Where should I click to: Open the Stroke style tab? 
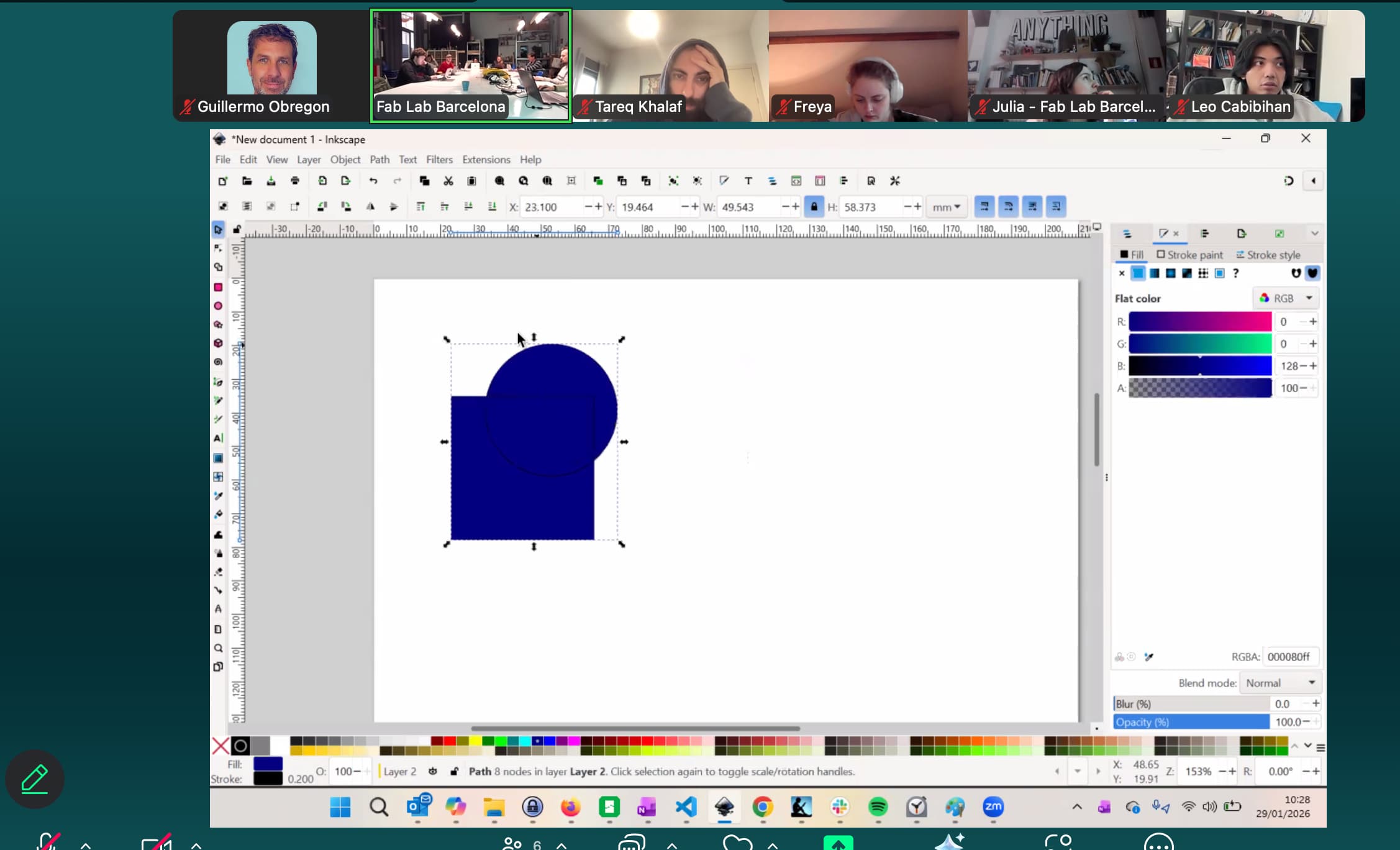pyautogui.click(x=1268, y=255)
